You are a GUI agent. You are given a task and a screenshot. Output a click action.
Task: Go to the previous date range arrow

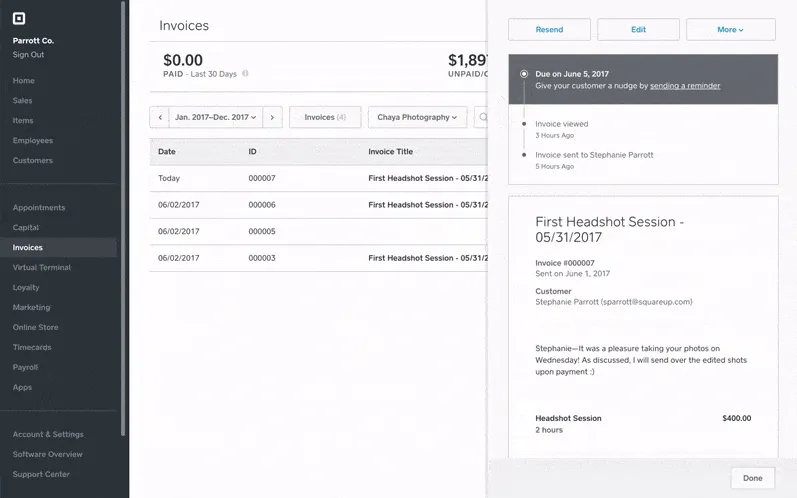(x=160, y=117)
